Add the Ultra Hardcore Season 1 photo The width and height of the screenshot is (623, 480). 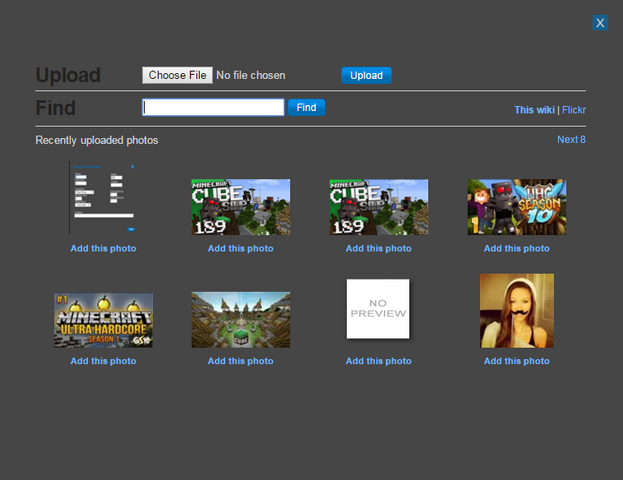[103, 361]
